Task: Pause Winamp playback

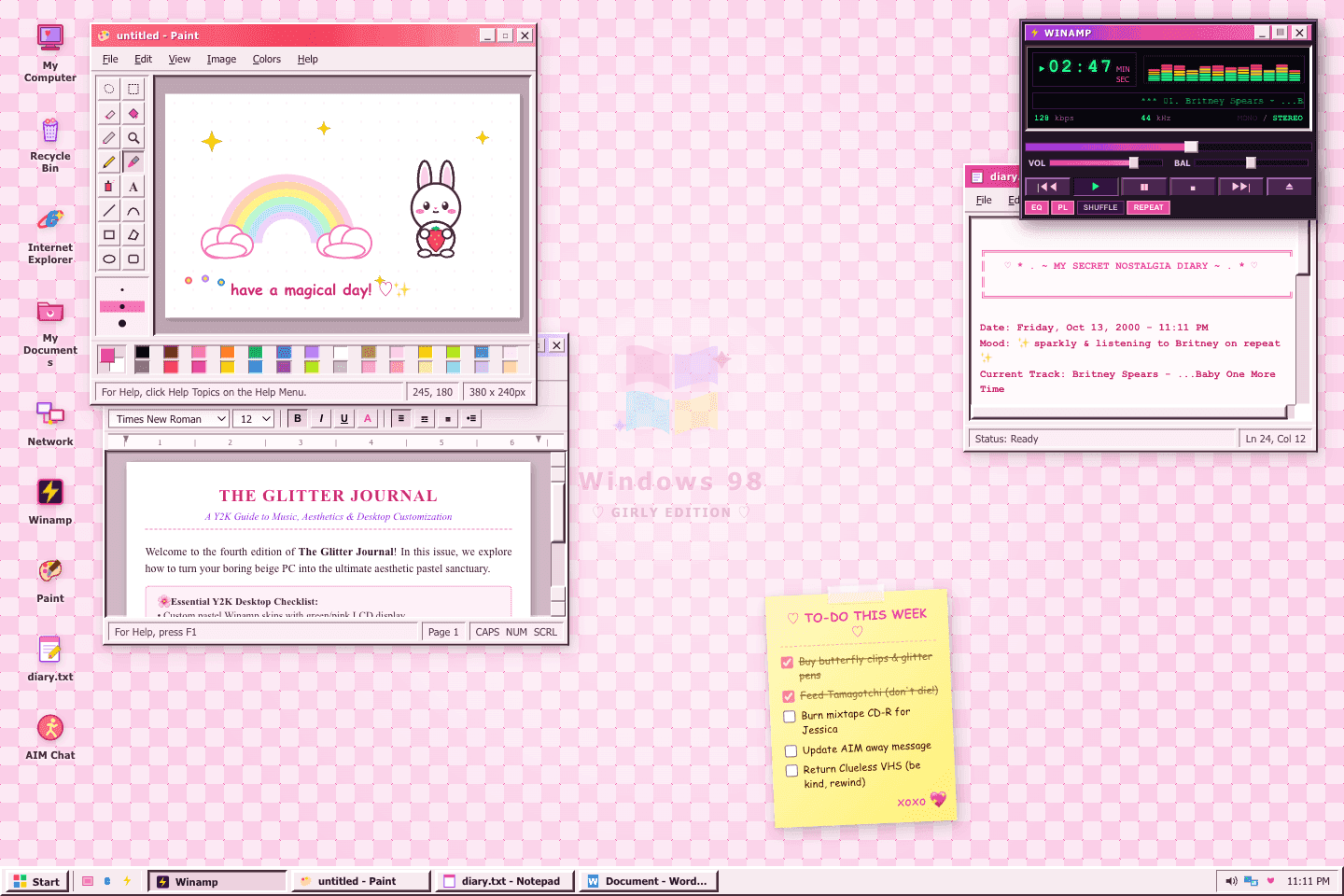Action: point(1144,187)
